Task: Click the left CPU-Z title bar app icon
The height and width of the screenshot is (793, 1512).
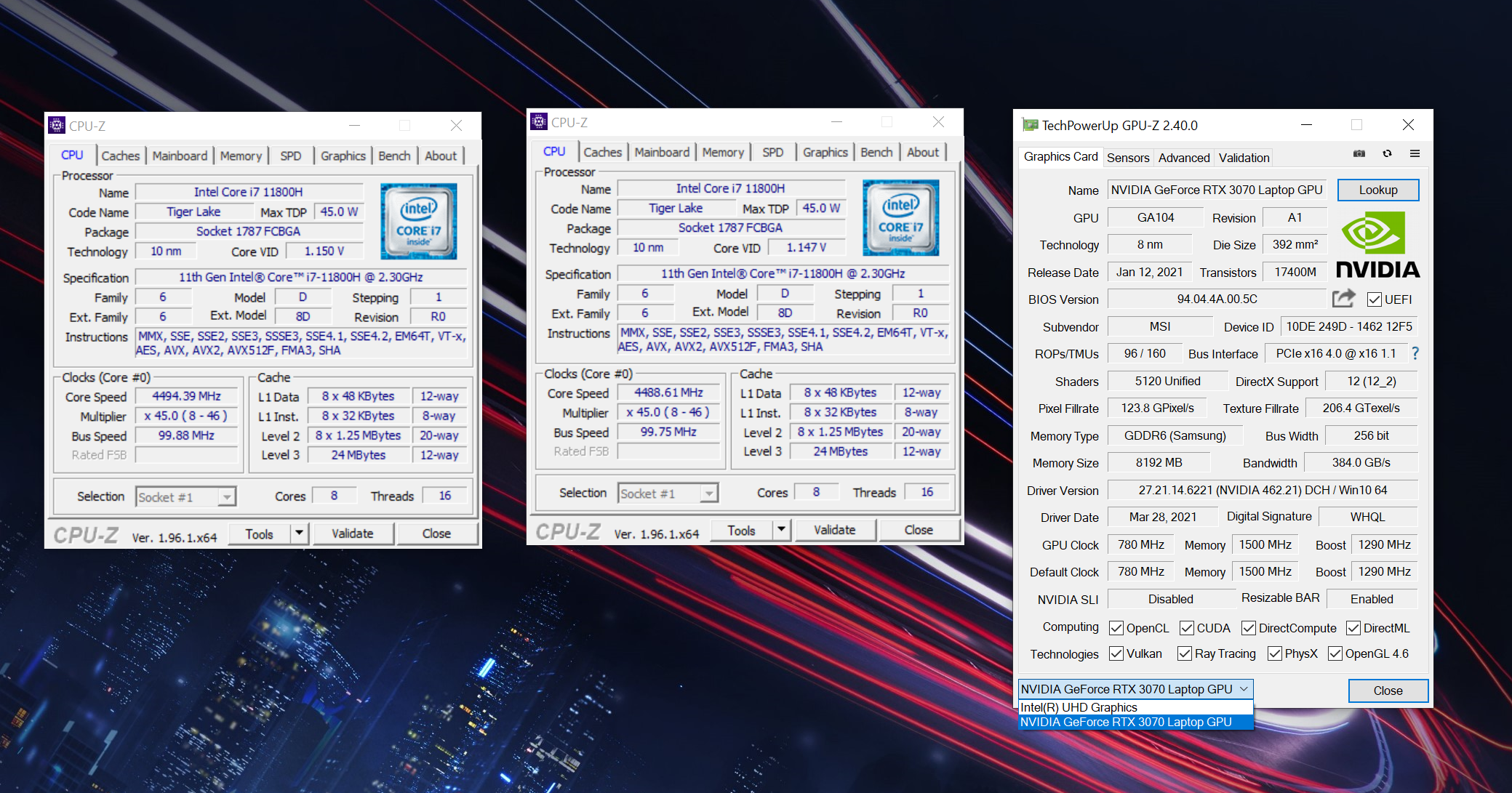Action: click(x=56, y=125)
